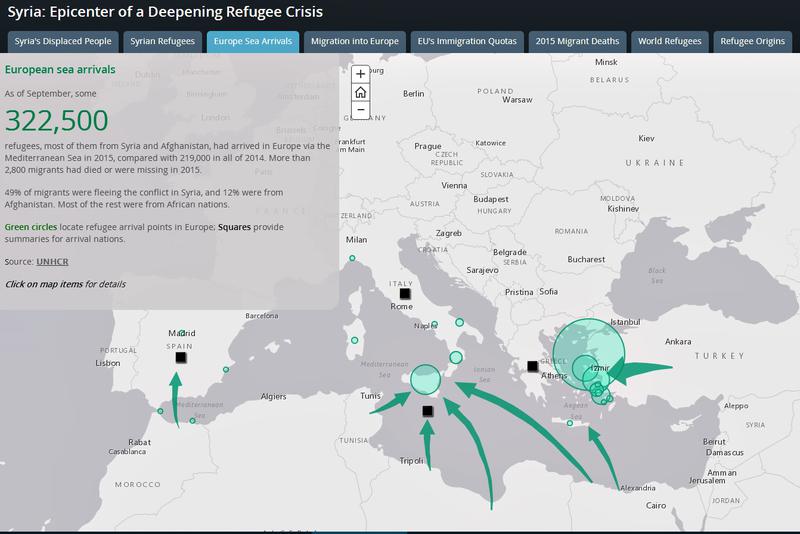This screenshot has width=800, height=534.
Task: Click the small green circle on Crete
Action: [569, 424]
